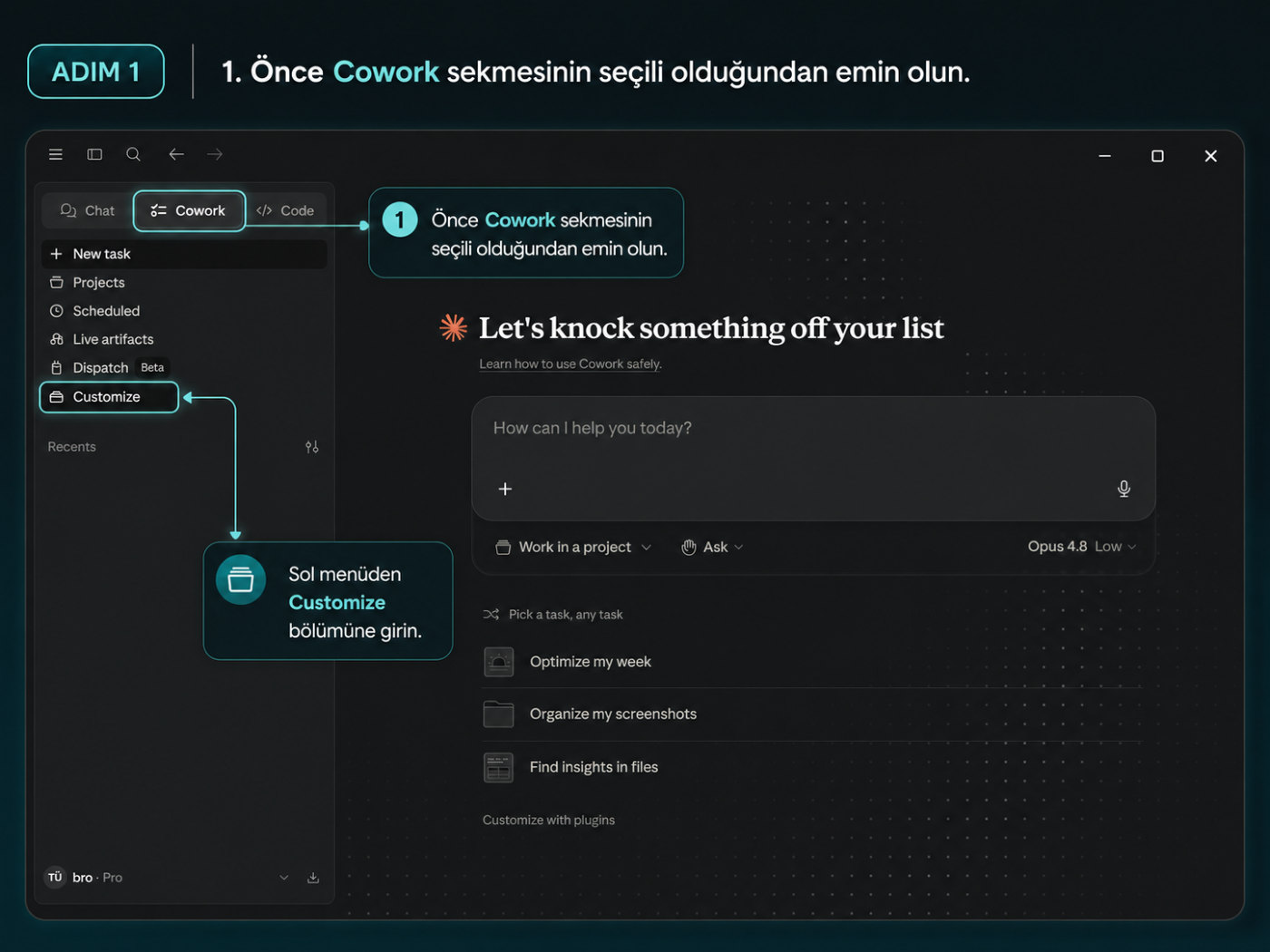
Task: Click the Find insights in files icon
Action: 499,767
